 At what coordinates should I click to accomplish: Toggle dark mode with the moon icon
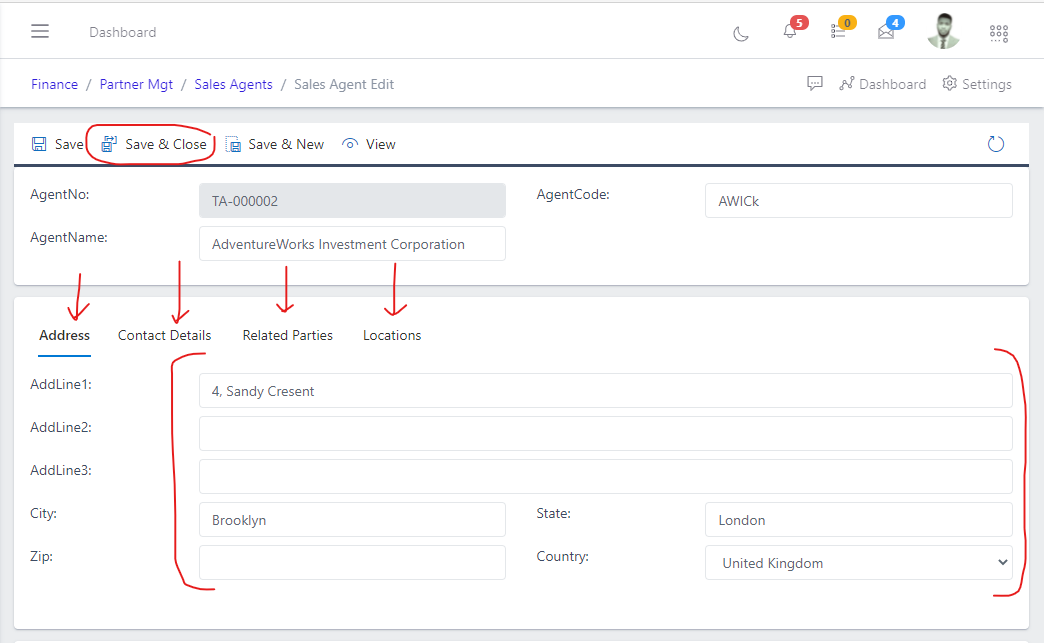click(740, 33)
